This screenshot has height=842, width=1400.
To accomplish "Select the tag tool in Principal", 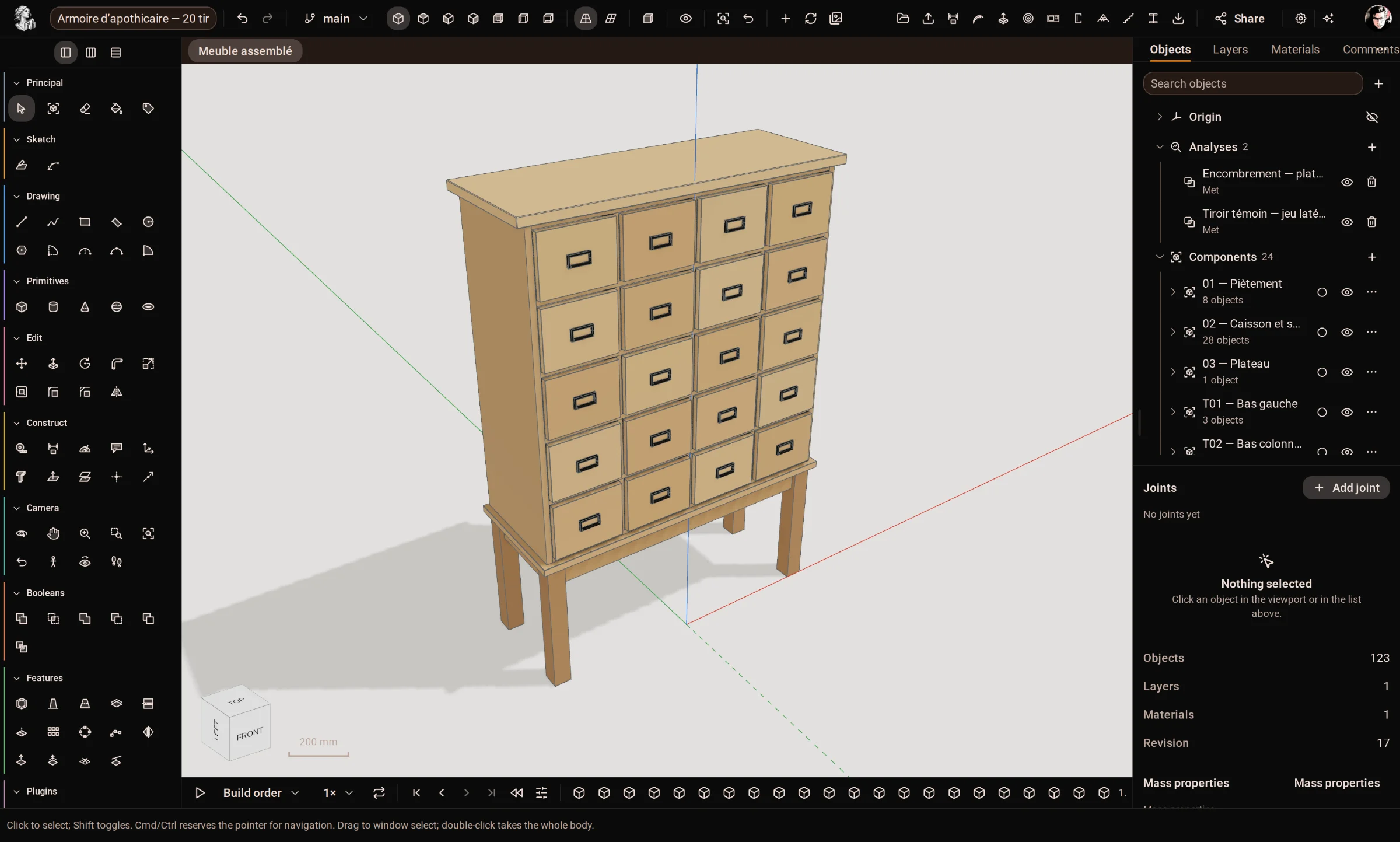I will (148, 109).
